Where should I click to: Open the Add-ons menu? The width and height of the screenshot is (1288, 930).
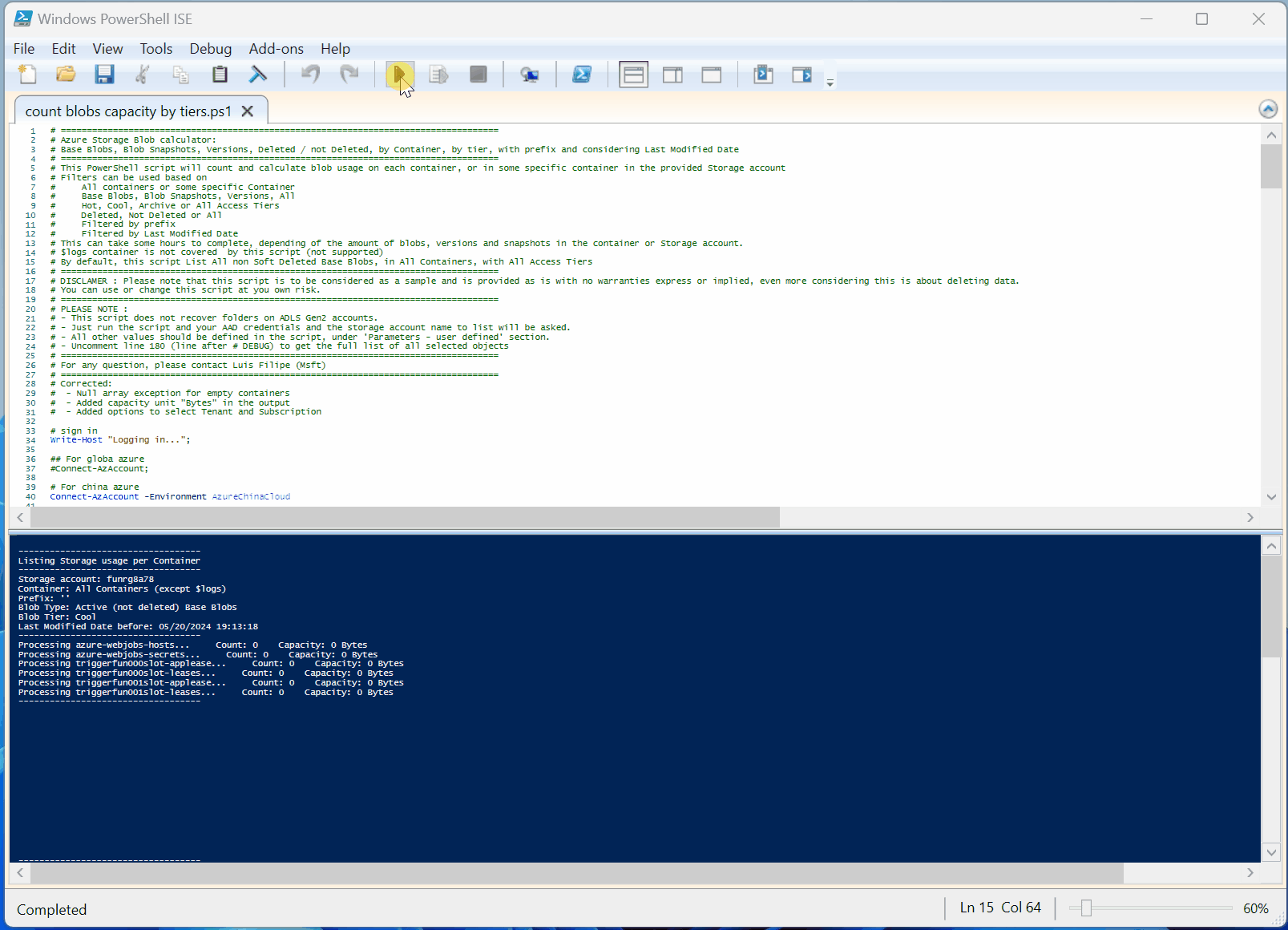click(x=276, y=49)
